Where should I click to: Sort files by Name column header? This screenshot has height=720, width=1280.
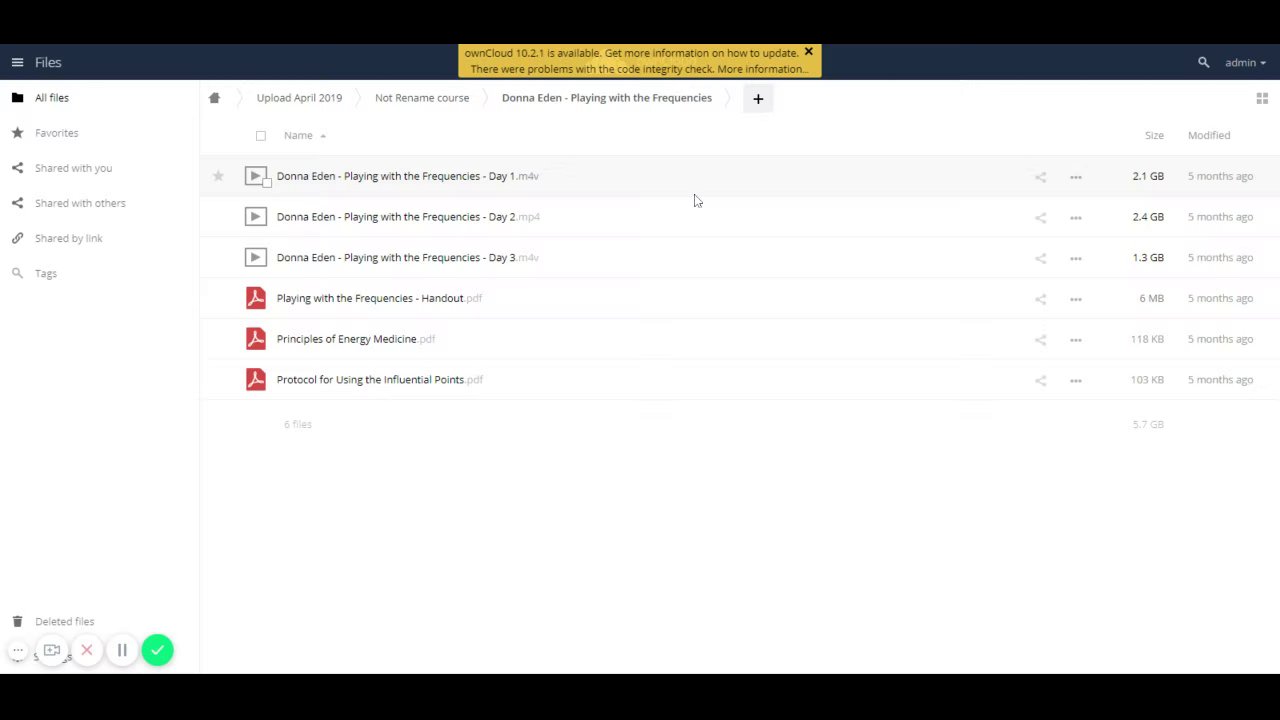pos(298,135)
